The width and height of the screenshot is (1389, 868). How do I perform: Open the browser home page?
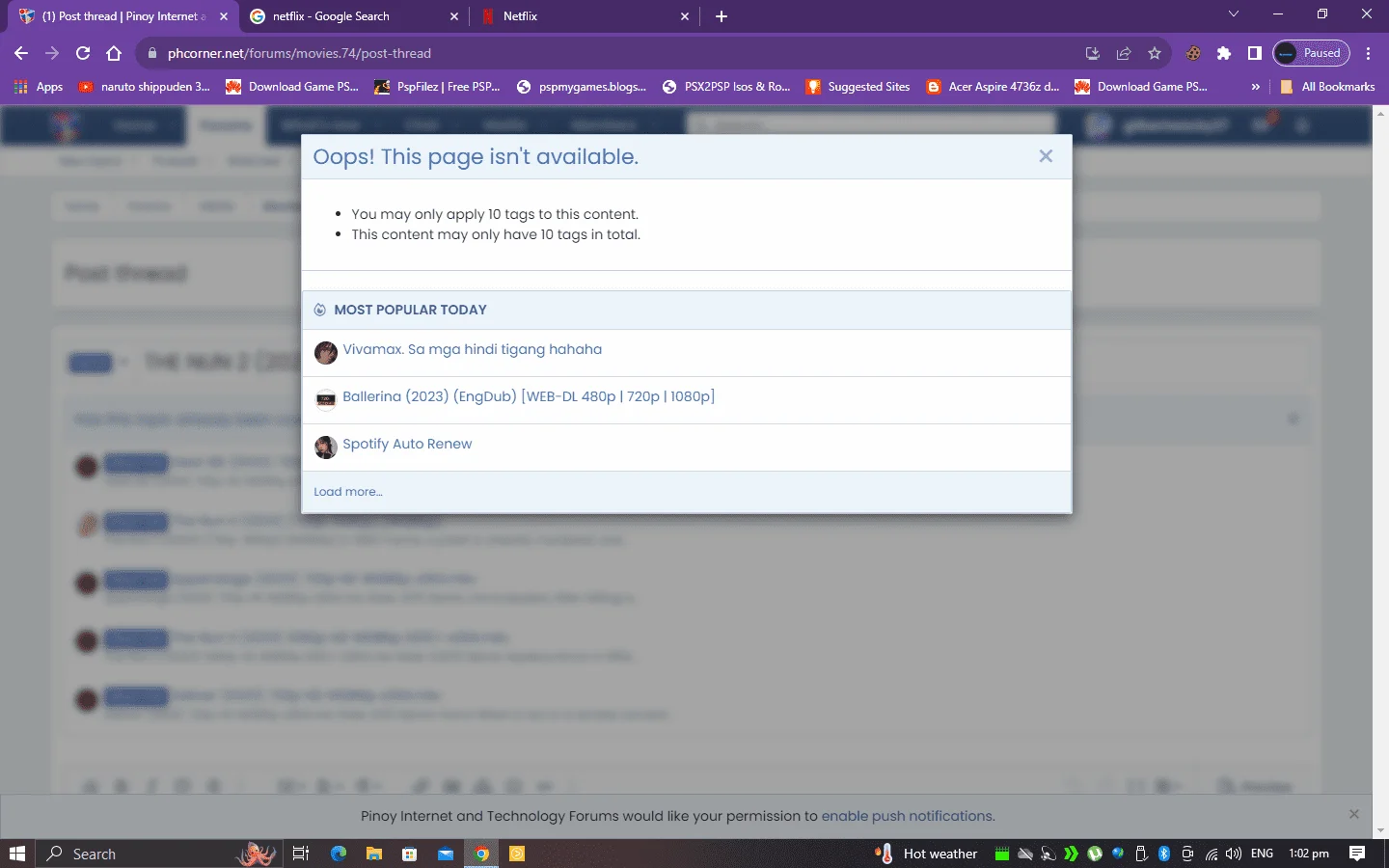[114, 53]
